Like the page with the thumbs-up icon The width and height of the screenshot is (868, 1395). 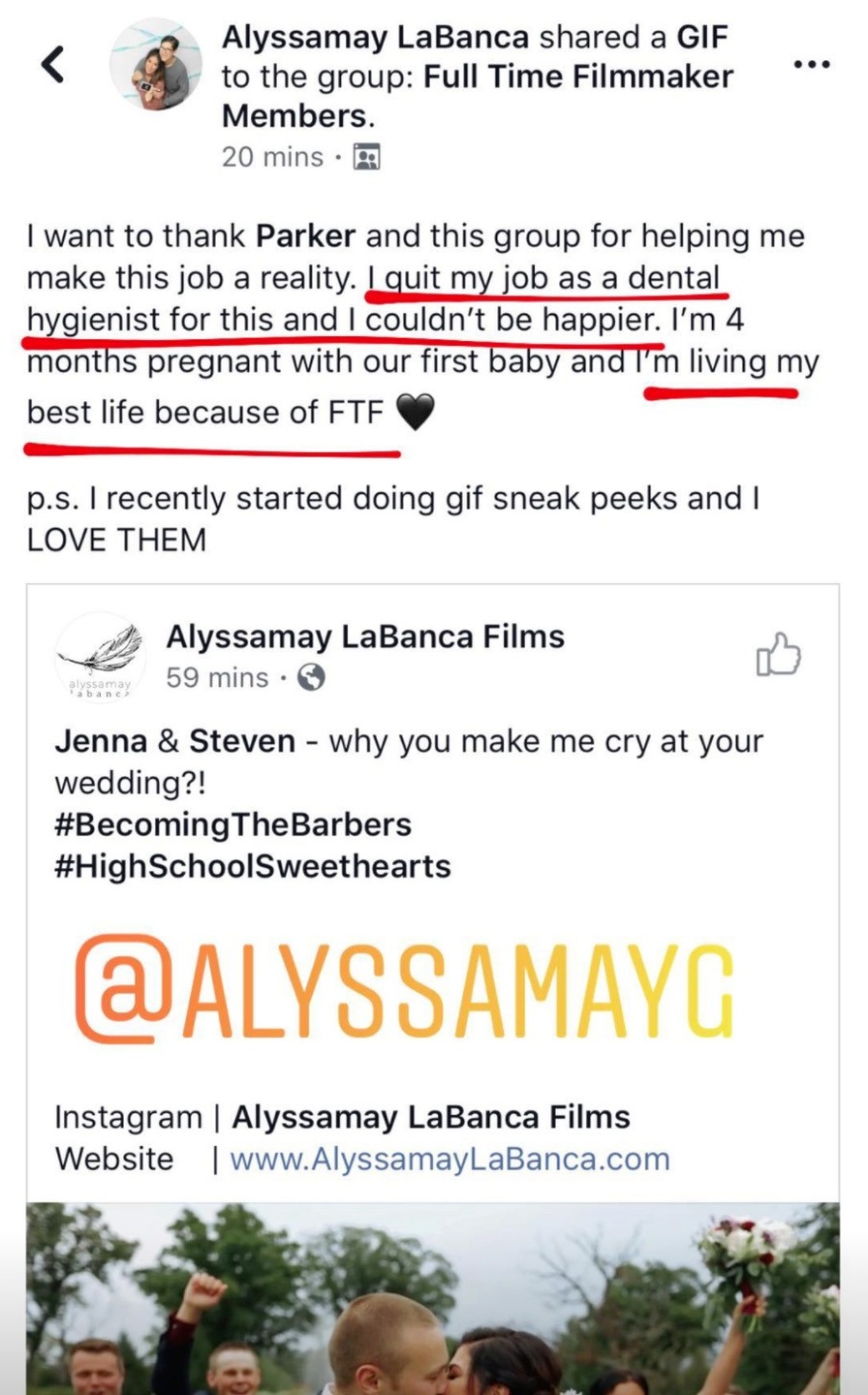click(x=779, y=654)
